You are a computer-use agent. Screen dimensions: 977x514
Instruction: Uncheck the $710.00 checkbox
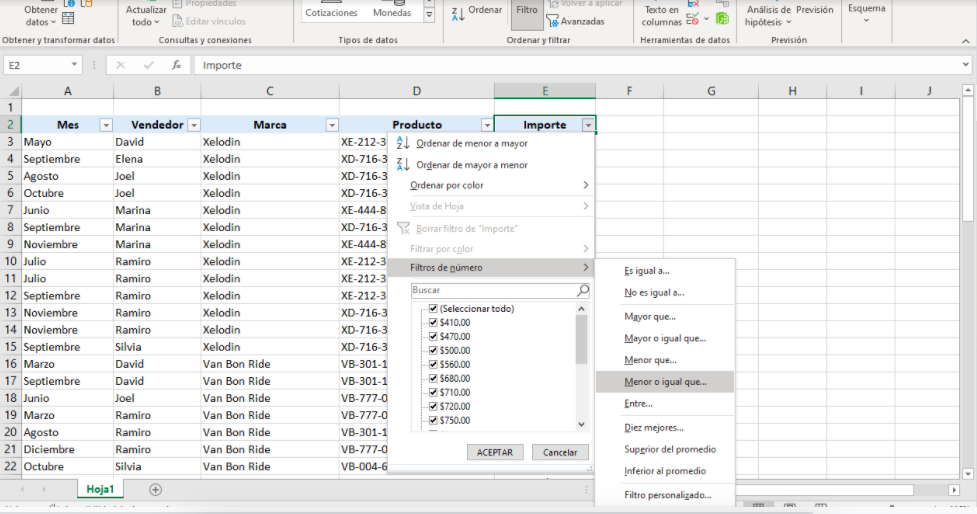[433, 393]
